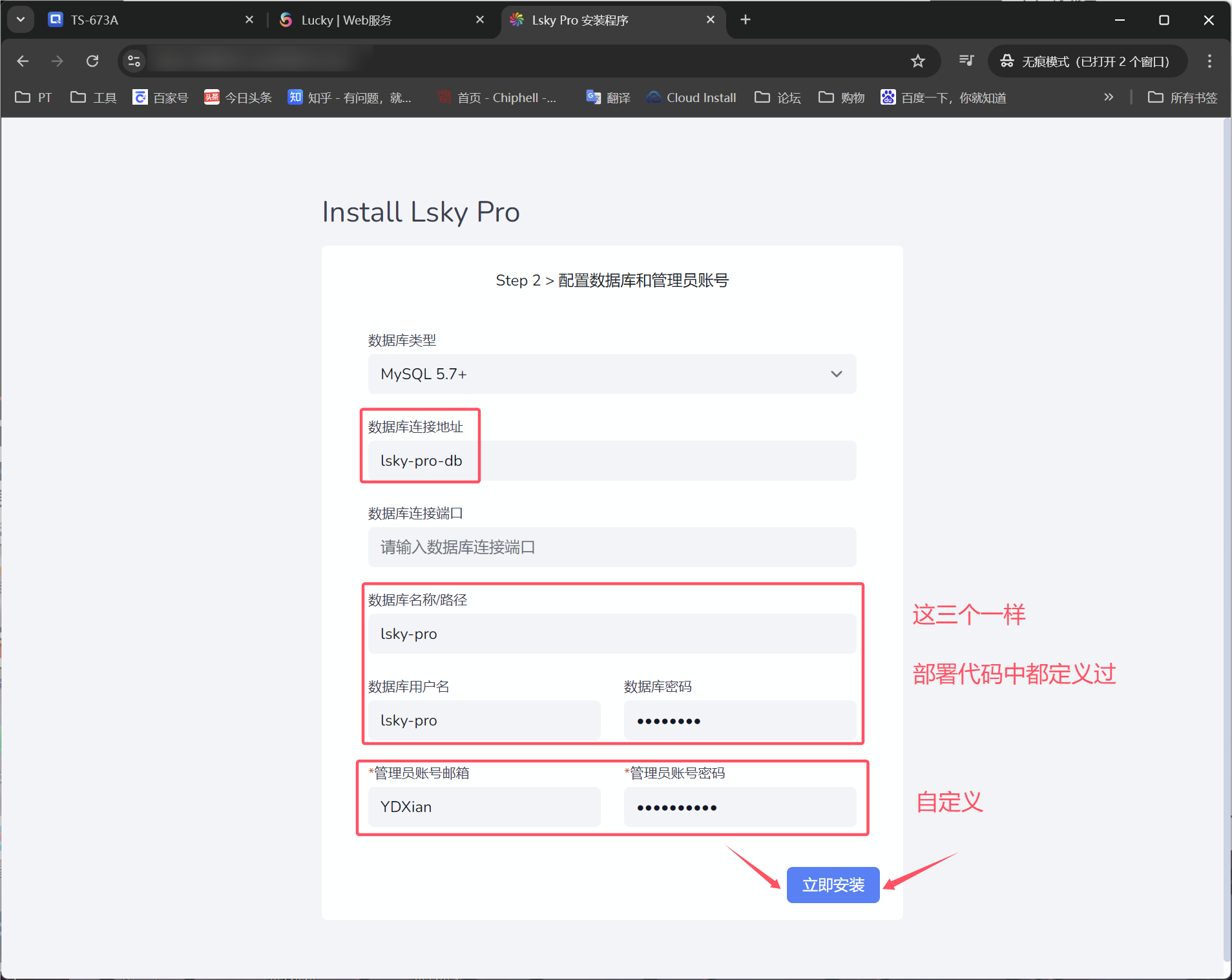Open site info icon in address bar
Viewport: 1232px width, 980px height.
tap(134, 61)
